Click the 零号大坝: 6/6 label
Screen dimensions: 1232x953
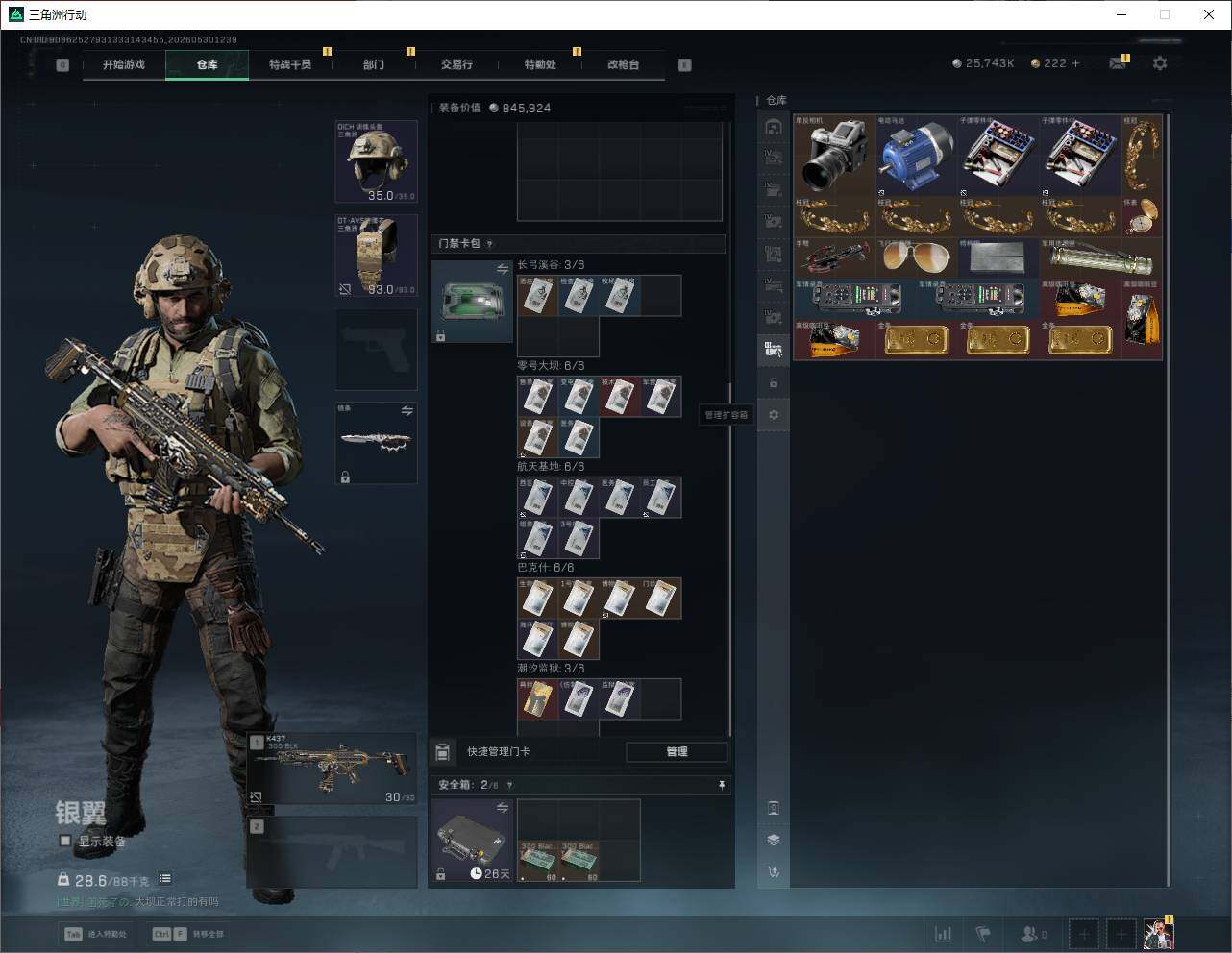(551, 366)
